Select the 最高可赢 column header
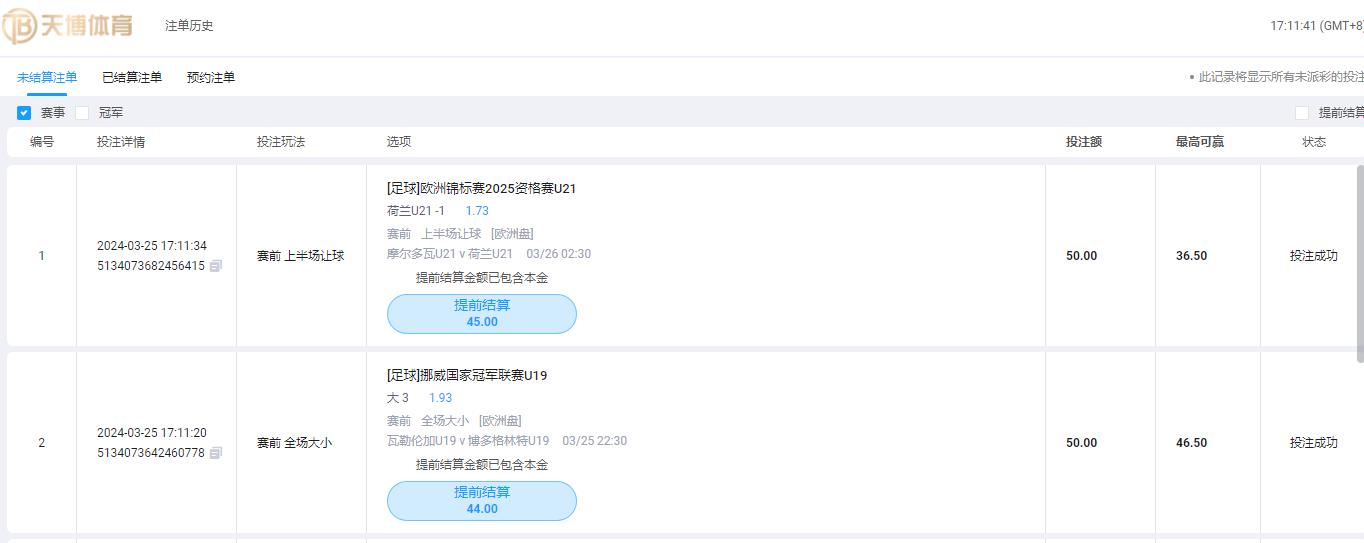This screenshot has width=1364, height=543. pyautogui.click(x=1200, y=142)
